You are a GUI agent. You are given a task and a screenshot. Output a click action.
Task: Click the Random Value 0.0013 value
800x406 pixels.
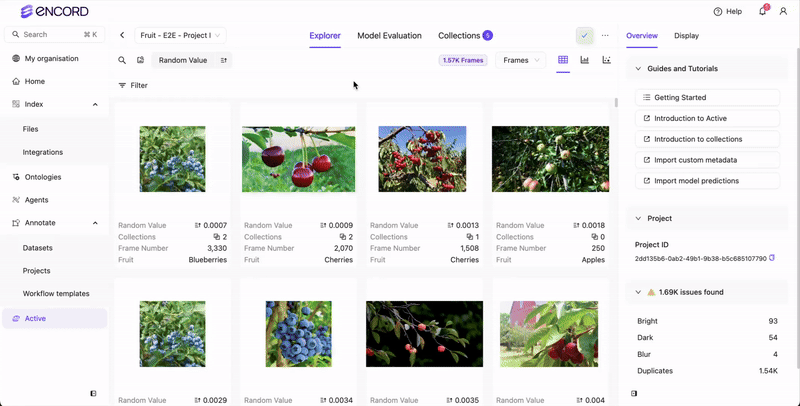pyautogui.click(x=468, y=225)
